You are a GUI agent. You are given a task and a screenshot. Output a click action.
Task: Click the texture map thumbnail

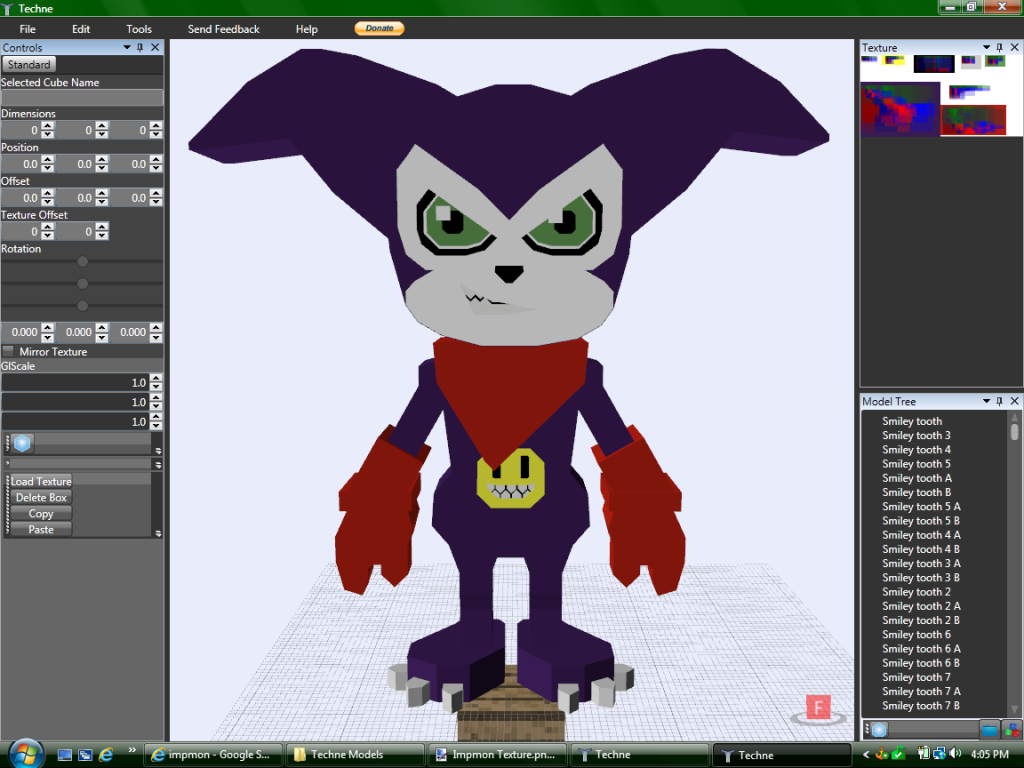pyautogui.click(x=941, y=95)
